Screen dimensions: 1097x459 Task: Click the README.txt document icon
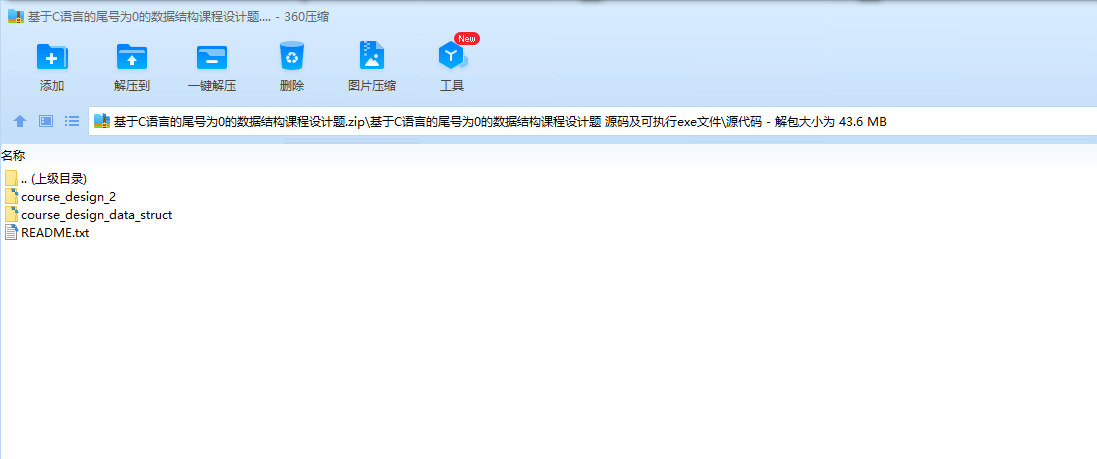click(10, 233)
